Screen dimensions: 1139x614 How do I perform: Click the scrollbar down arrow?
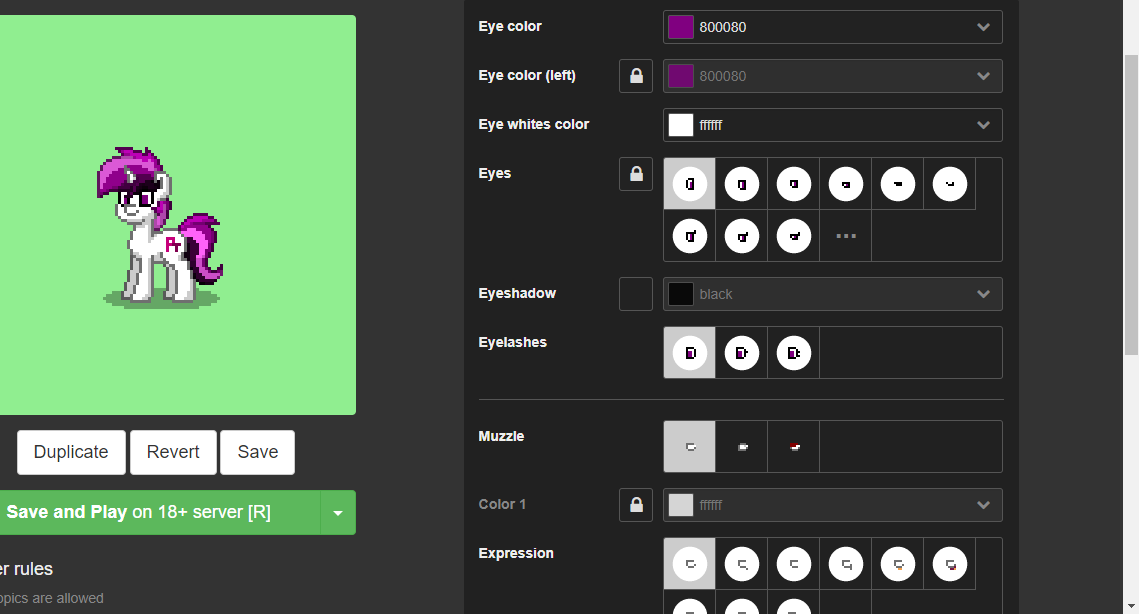point(1131,605)
